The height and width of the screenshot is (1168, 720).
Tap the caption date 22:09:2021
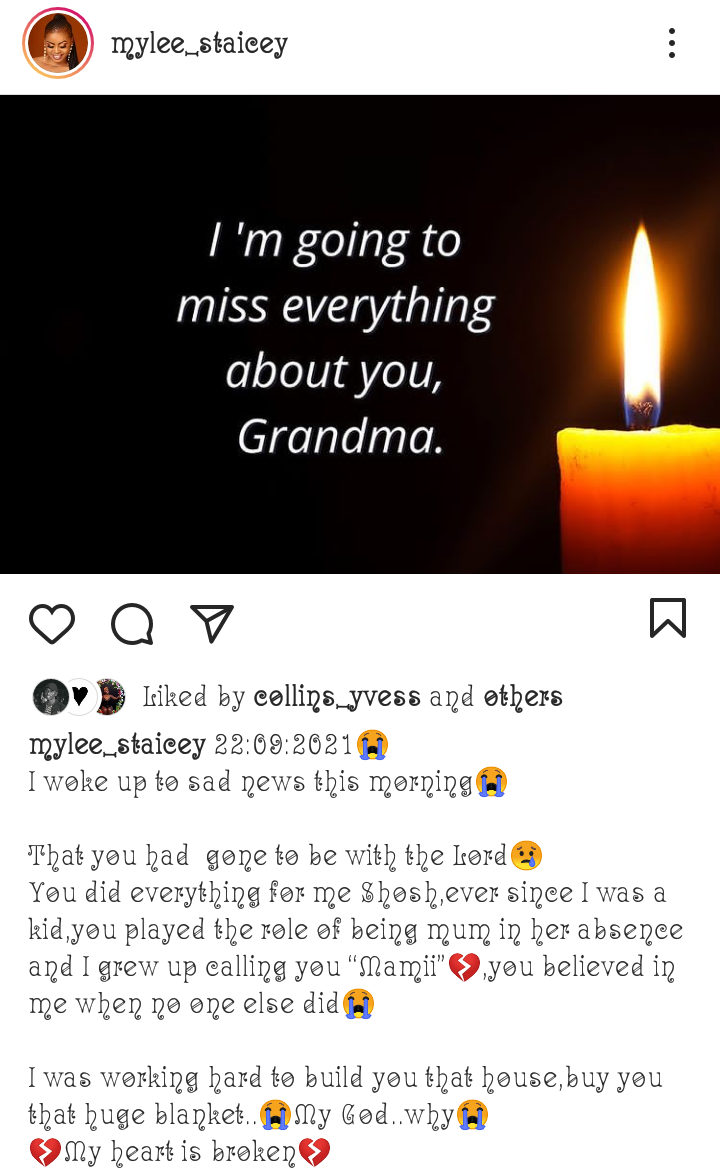coord(284,744)
